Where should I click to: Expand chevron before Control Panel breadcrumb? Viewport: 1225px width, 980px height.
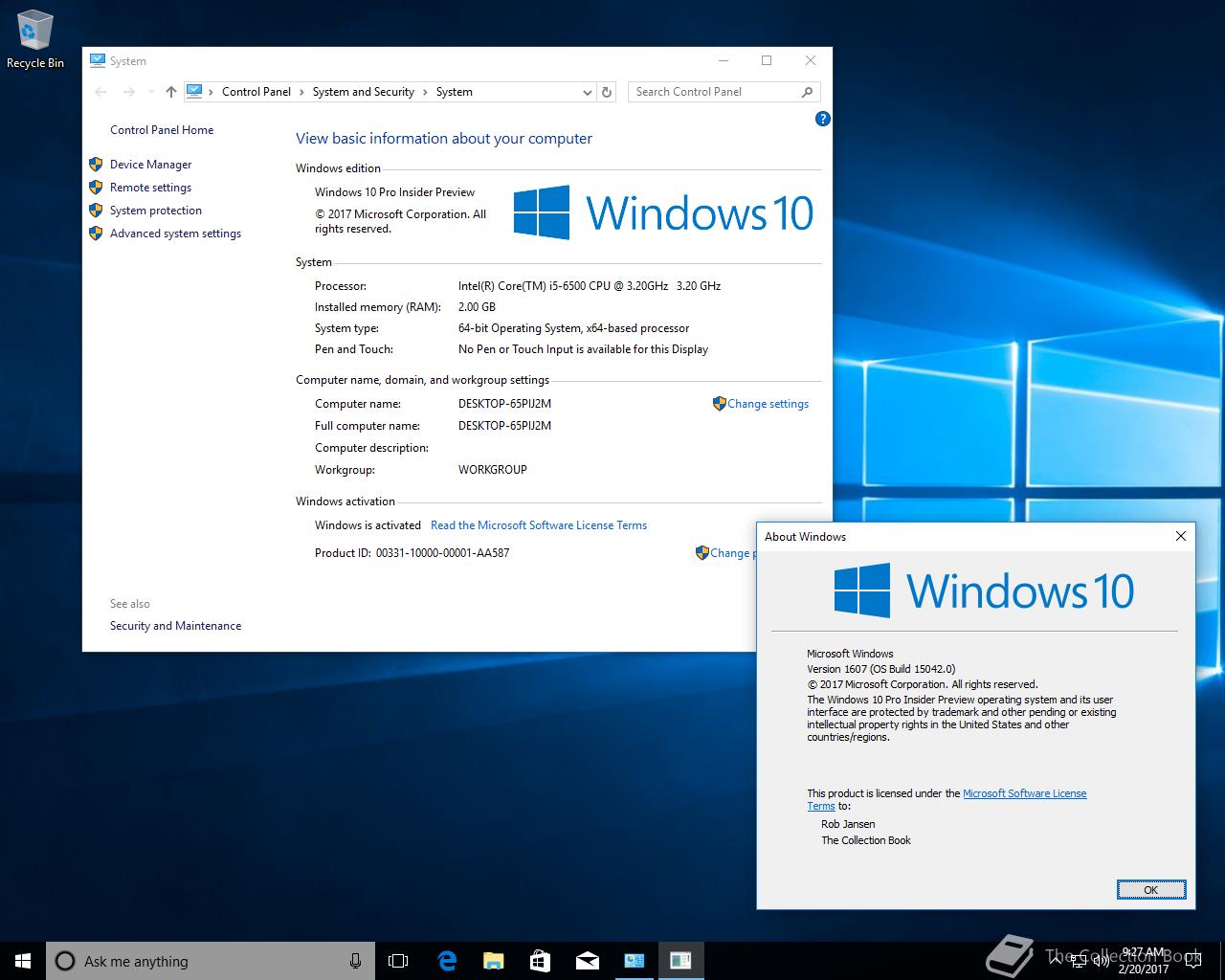[x=211, y=92]
